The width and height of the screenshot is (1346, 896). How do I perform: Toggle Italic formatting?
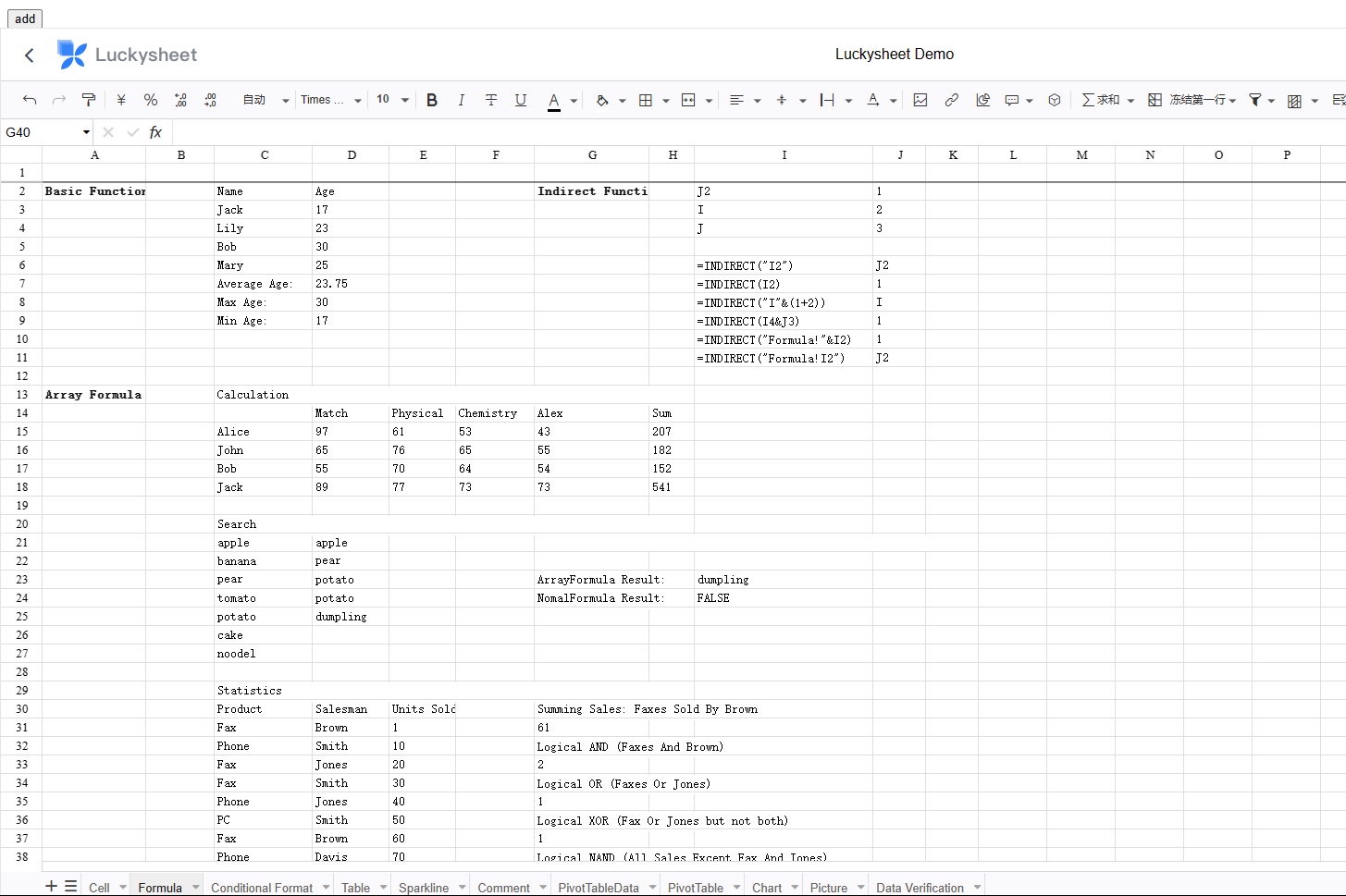click(462, 100)
